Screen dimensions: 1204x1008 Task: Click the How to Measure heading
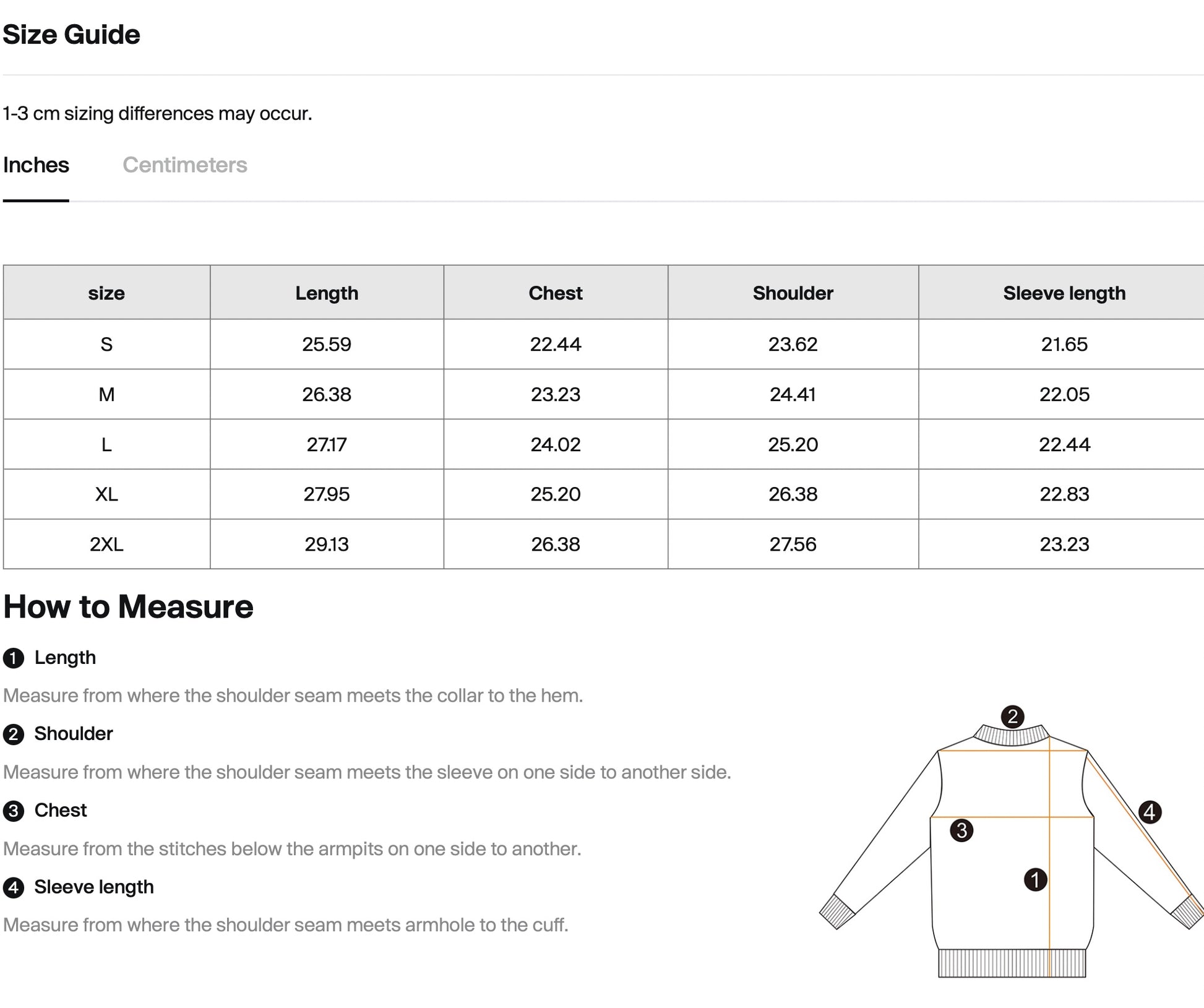tap(128, 606)
